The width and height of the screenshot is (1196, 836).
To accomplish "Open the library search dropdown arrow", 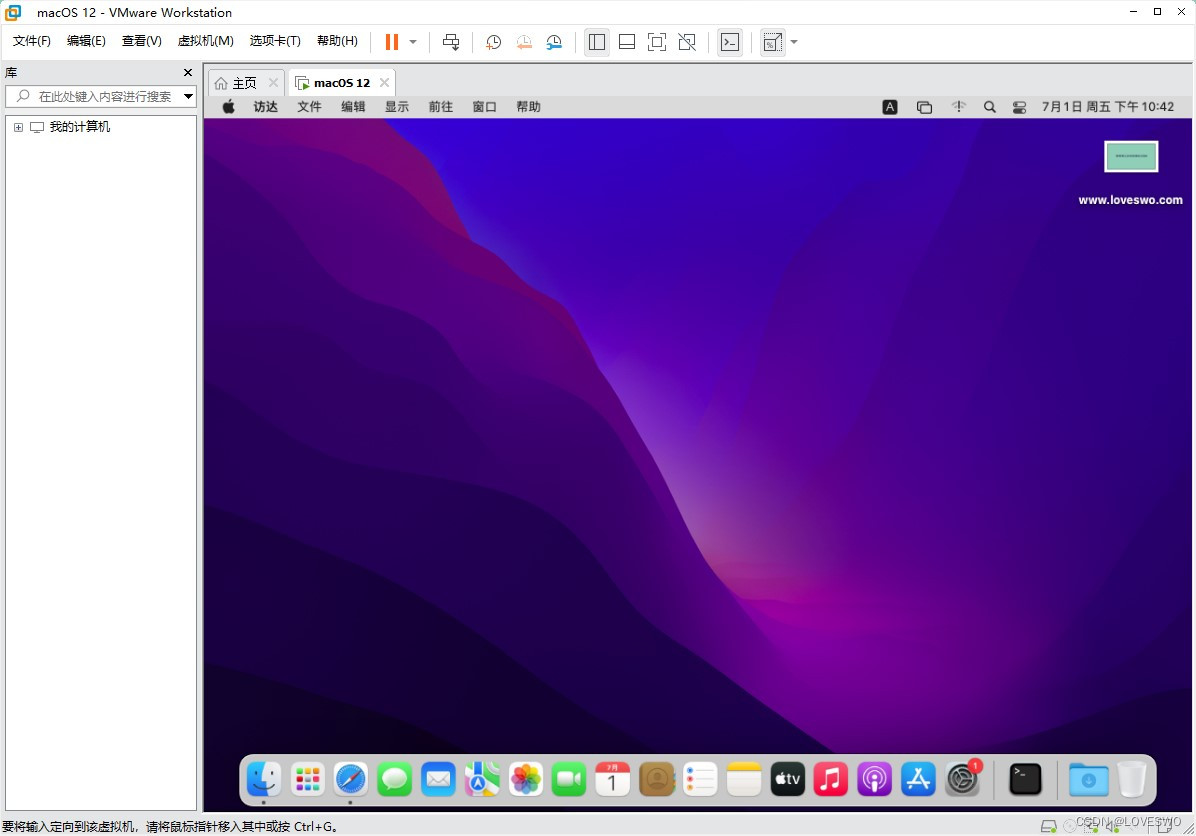I will [188, 96].
